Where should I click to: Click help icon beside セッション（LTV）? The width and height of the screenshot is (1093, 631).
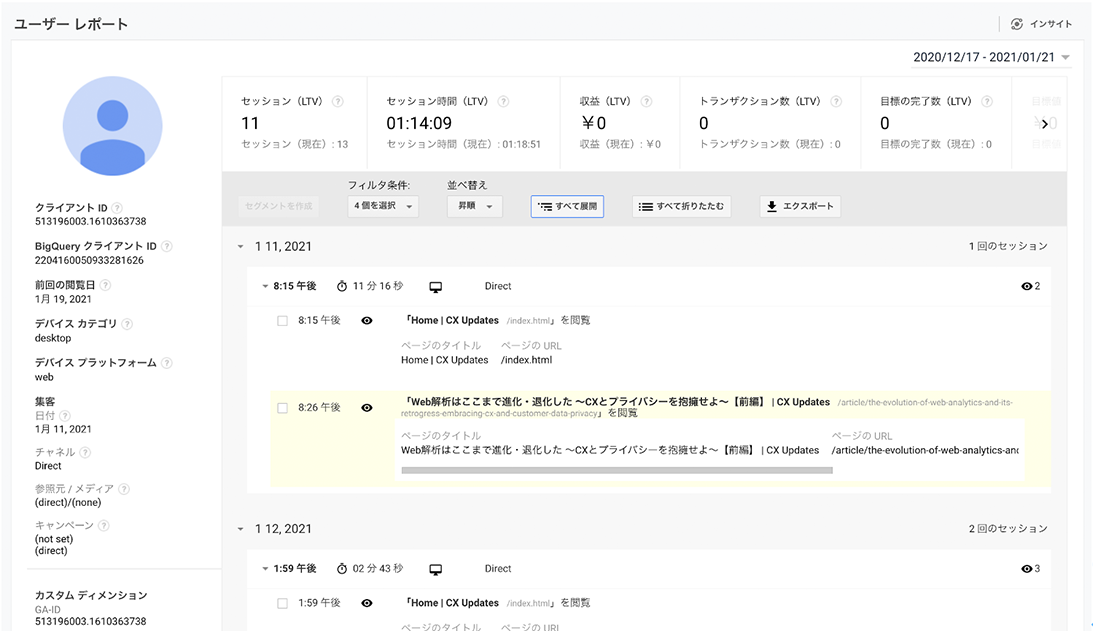(337, 101)
